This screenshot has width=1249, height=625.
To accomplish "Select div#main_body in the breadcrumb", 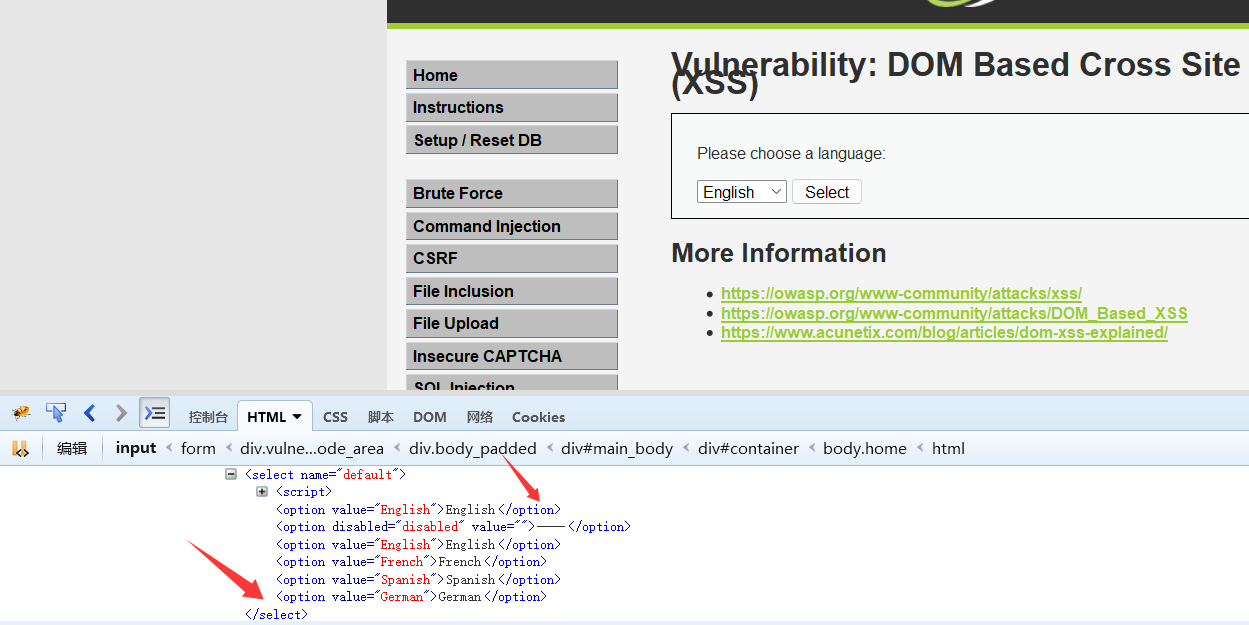I will [617, 449].
